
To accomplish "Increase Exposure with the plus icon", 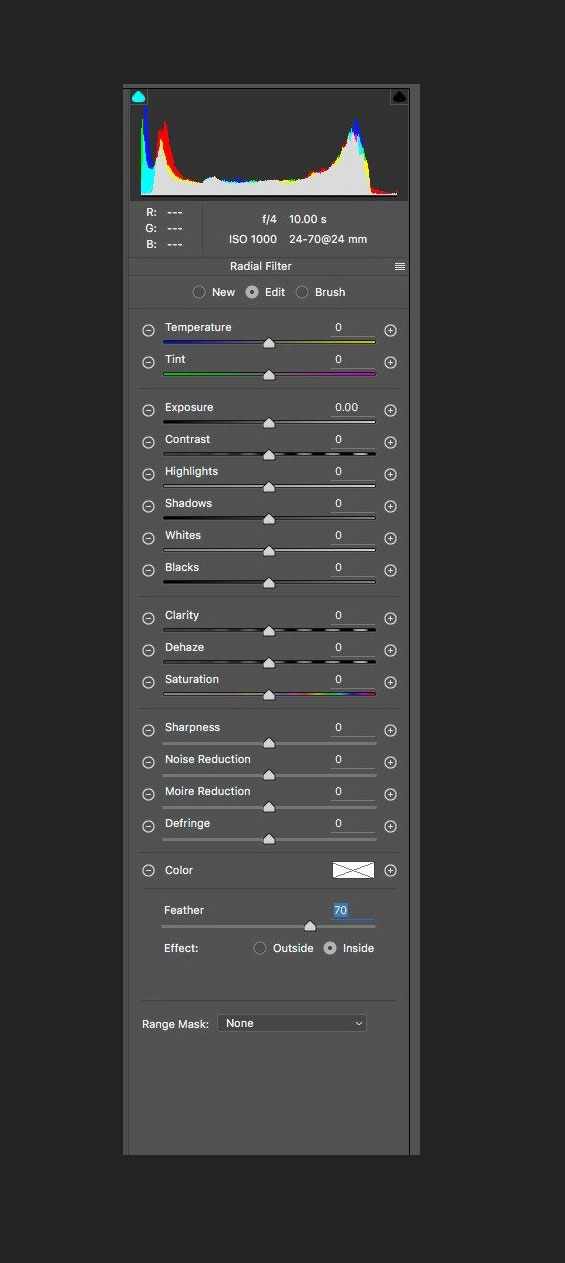I will click(x=391, y=410).
